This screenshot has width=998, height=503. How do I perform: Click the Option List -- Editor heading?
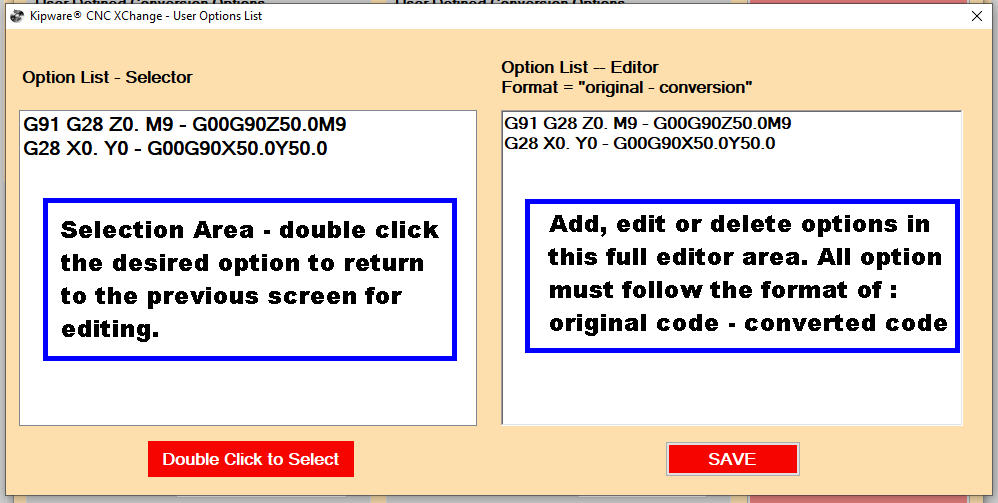pyautogui.click(x=580, y=67)
